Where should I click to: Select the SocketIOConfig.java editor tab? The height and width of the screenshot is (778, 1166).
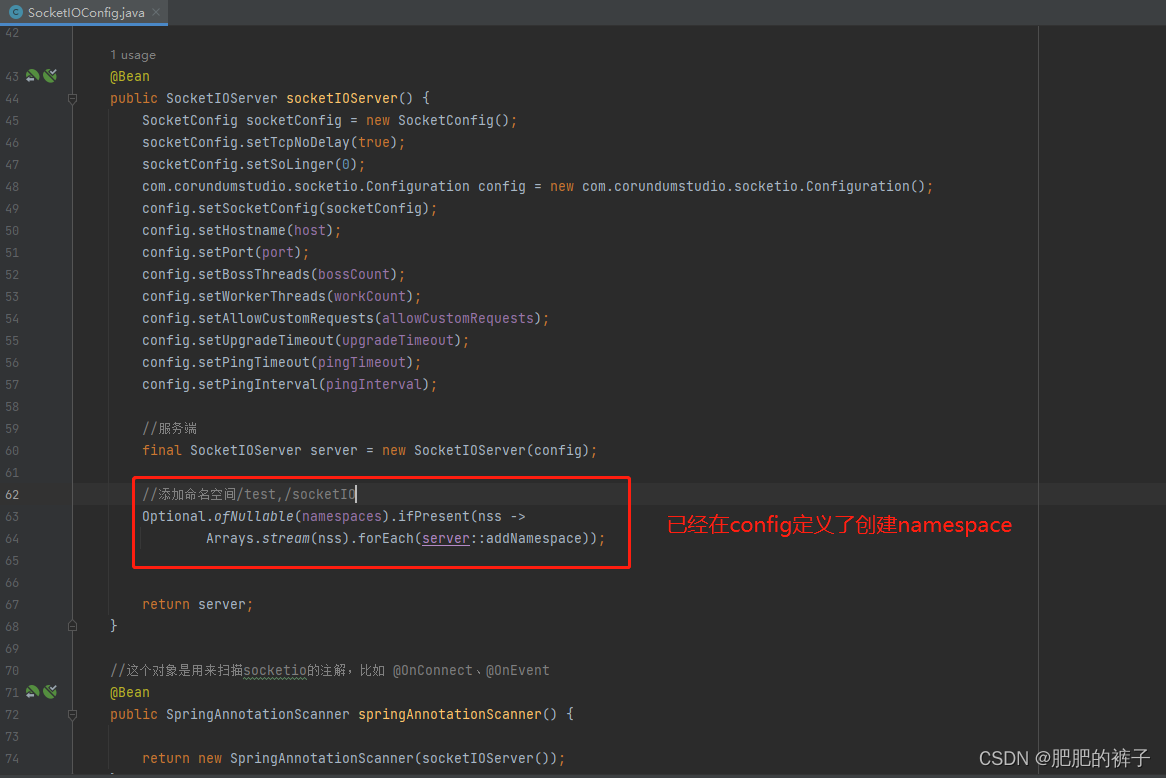click(84, 13)
